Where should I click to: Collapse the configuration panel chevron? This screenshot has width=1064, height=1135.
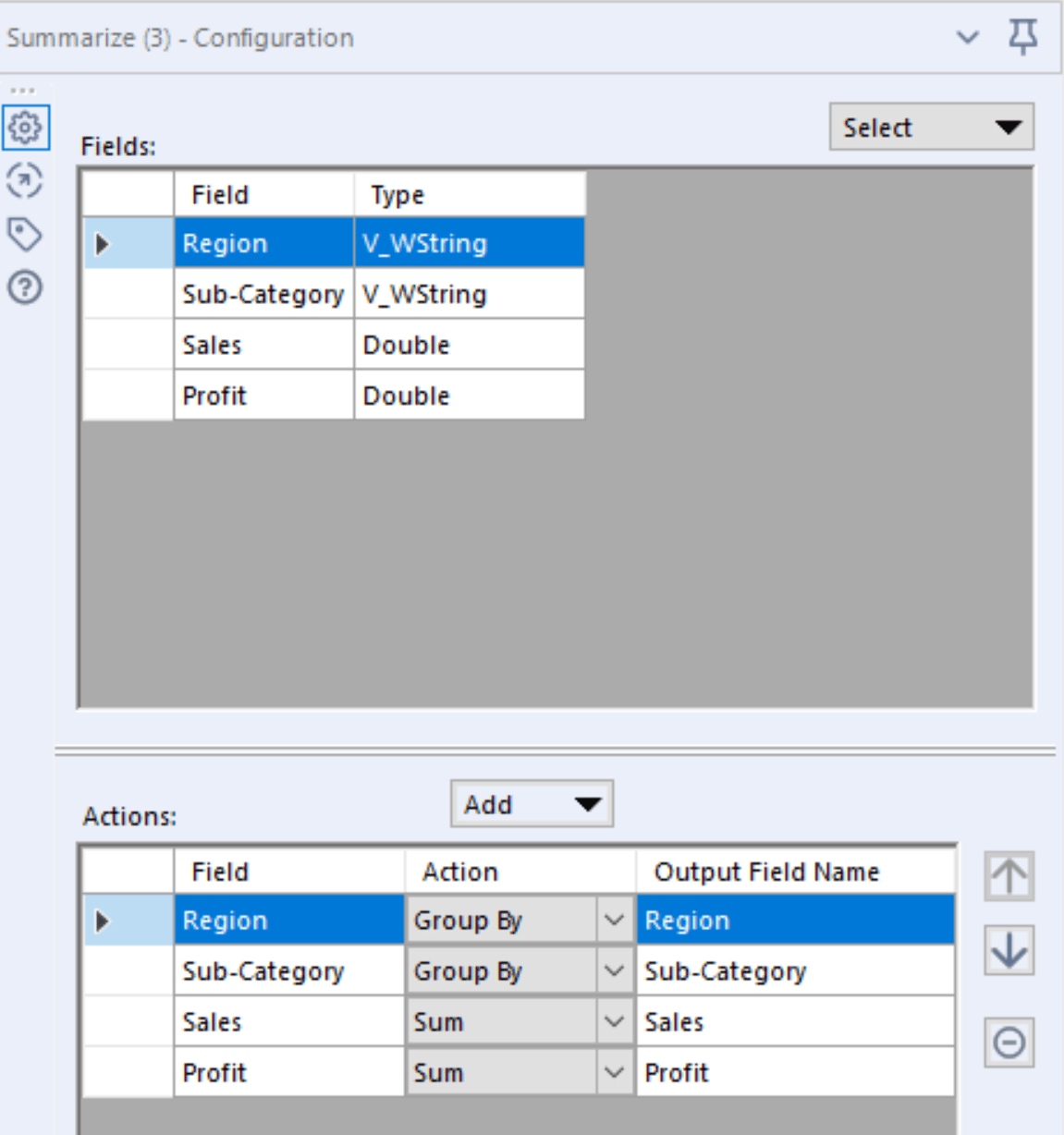coord(967,37)
